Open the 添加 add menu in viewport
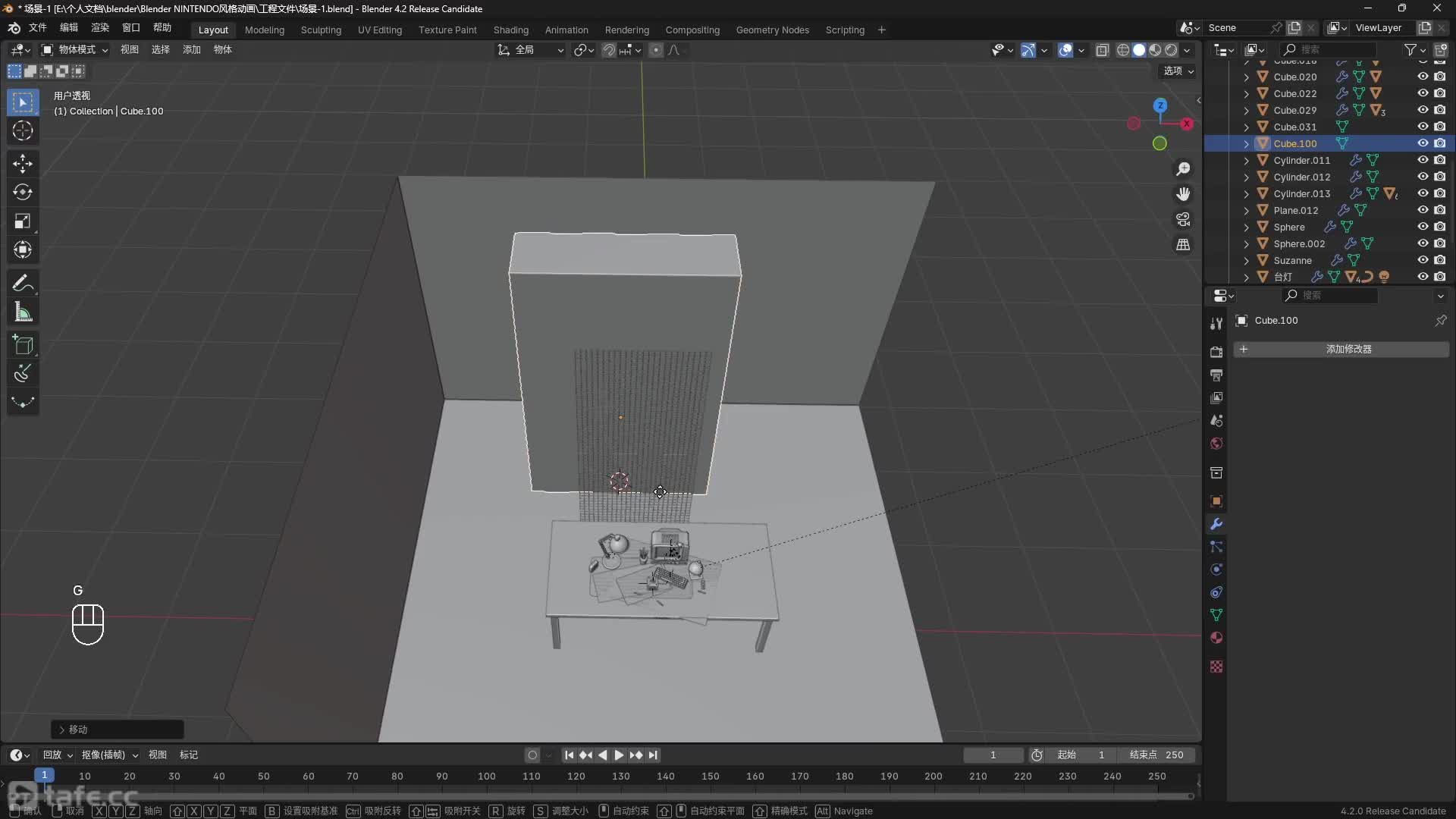The image size is (1456, 819). pyautogui.click(x=192, y=50)
